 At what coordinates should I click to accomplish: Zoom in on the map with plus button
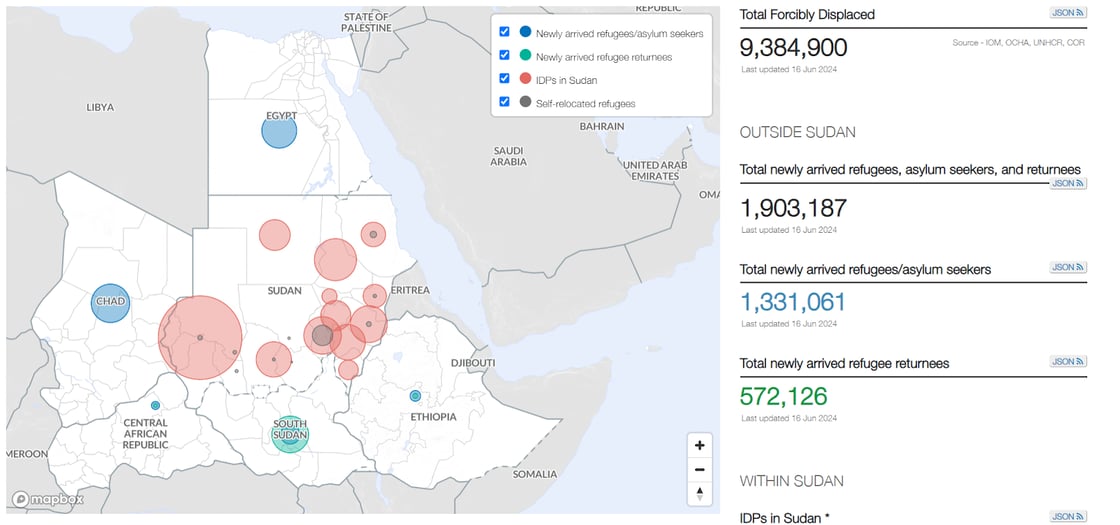[699, 445]
